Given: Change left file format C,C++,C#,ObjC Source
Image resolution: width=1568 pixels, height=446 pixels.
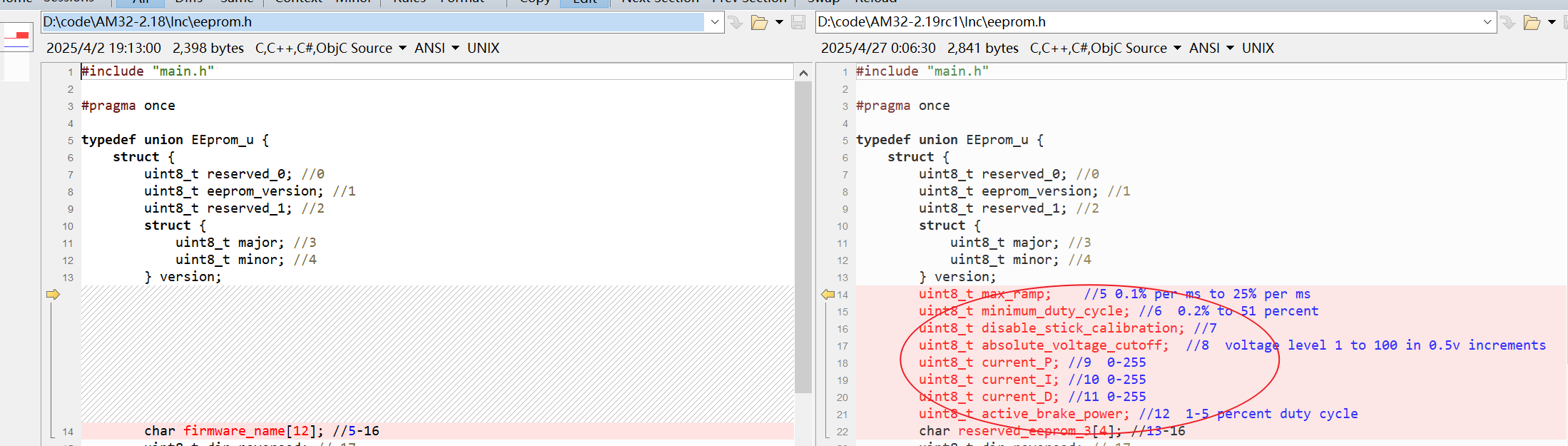Looking at the screenshot, I should click(330, 48).
